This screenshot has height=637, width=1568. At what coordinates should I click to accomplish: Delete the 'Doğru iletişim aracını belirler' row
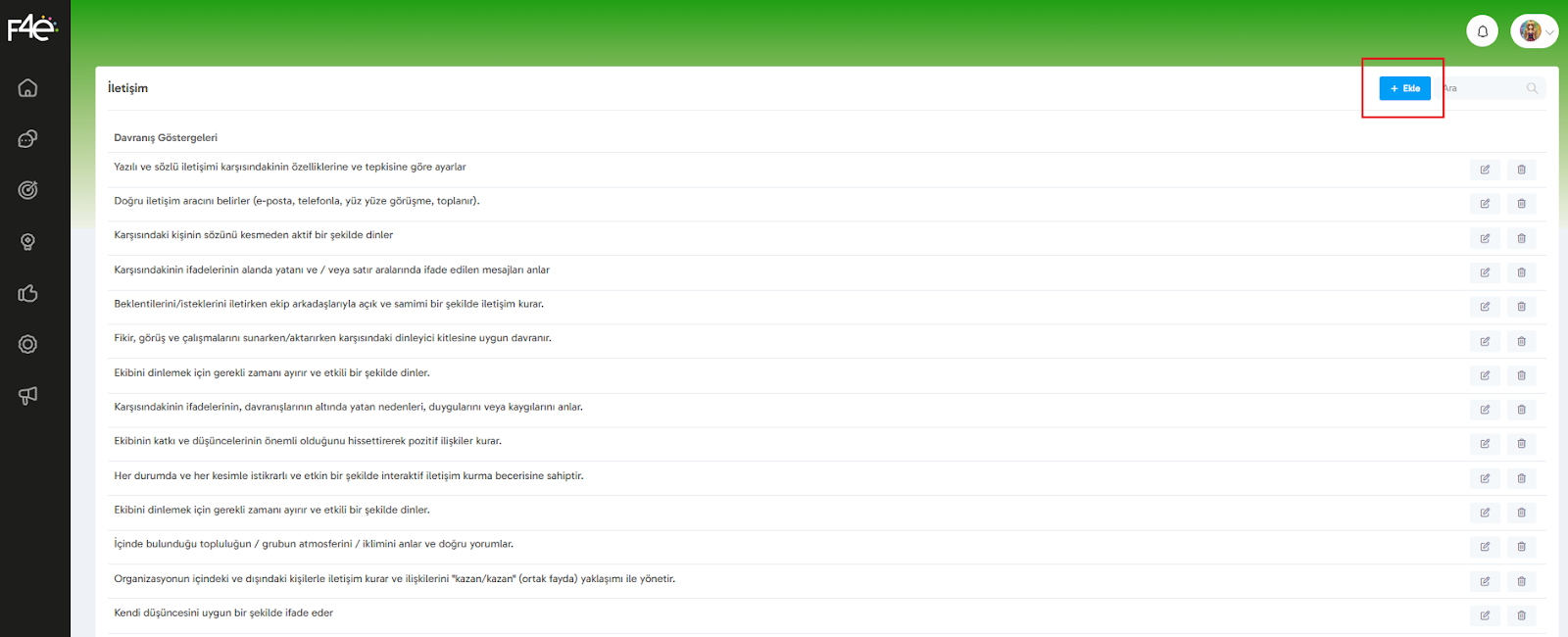pyautogui.click(x=1521, y=204)
